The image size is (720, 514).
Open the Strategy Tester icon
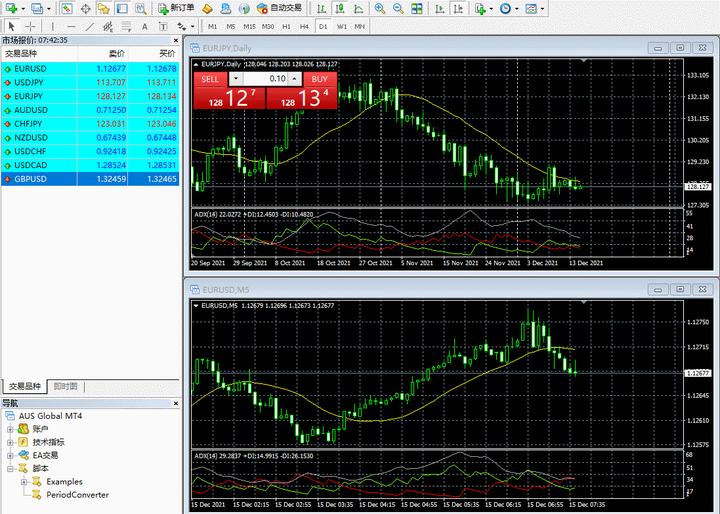(x=141, y=8)
